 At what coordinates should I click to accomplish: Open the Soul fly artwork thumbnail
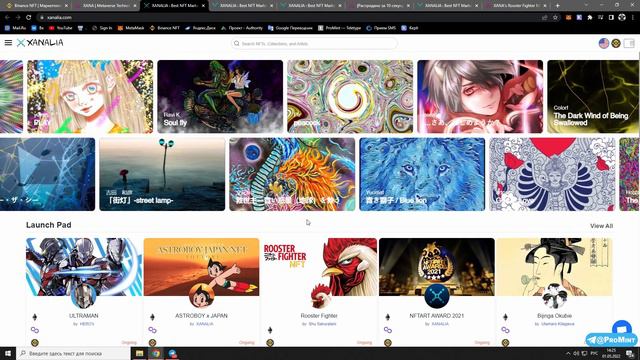click(x=220, y=96)
